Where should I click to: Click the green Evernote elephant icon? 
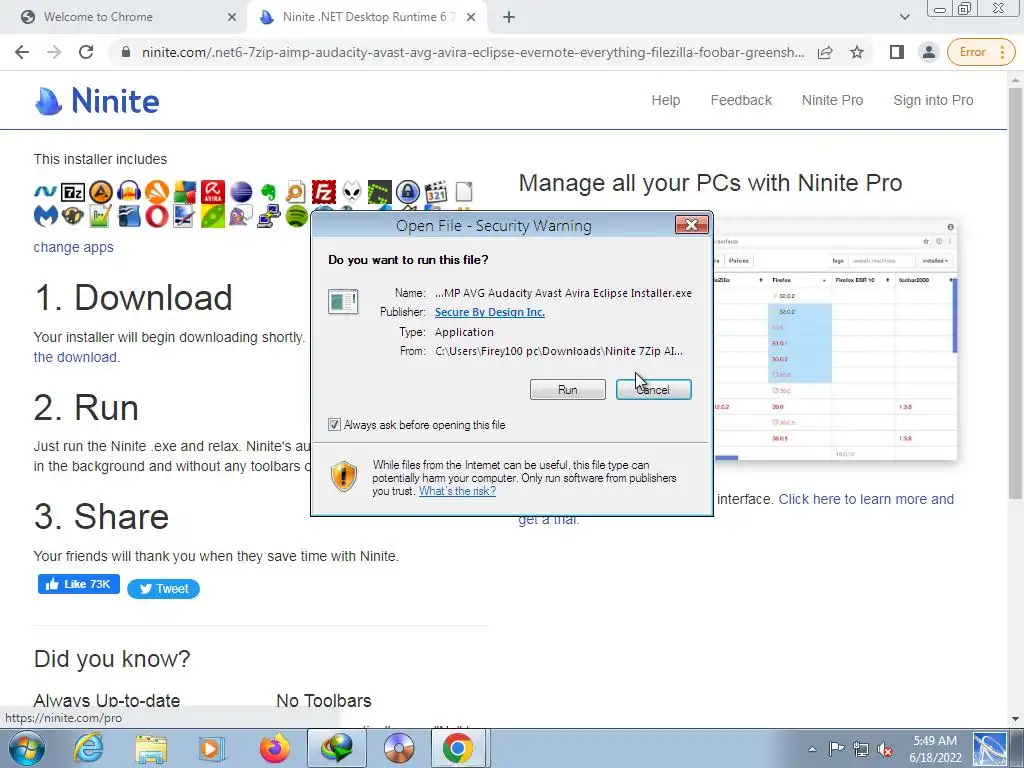pyautogui.click(x=268, y=192)
